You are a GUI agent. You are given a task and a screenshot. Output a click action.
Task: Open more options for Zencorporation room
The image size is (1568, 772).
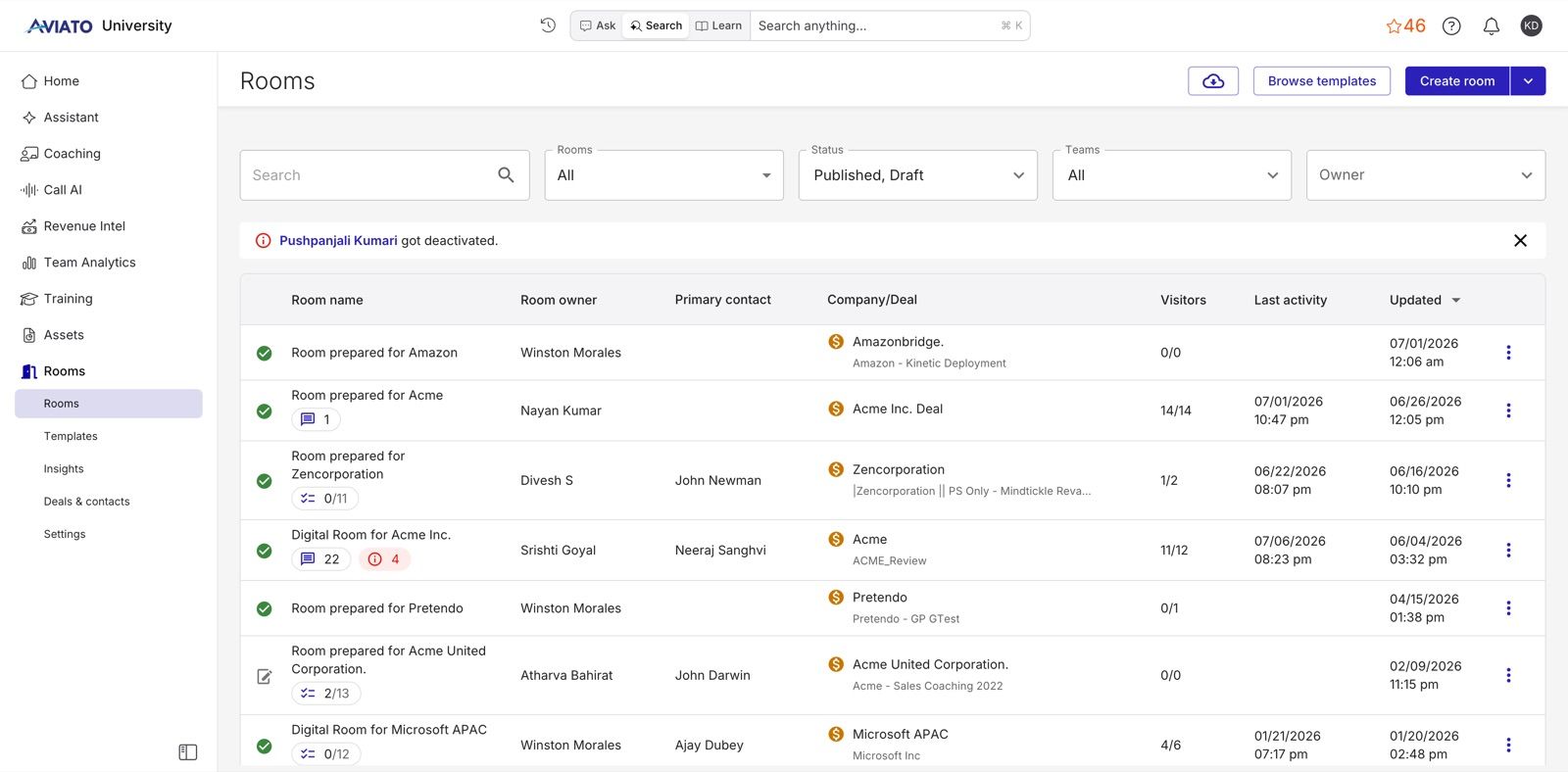(x=1508, y=480)
